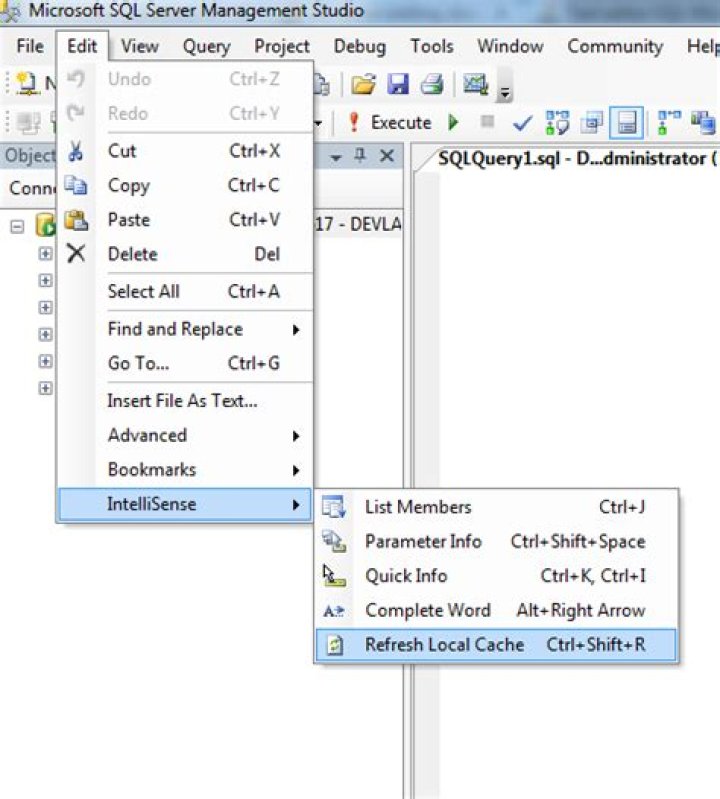Collapse the server node in Object Explorer
The height and width of the screenshot is (799, 720).
pyautogui.click(x=17, y=226)
